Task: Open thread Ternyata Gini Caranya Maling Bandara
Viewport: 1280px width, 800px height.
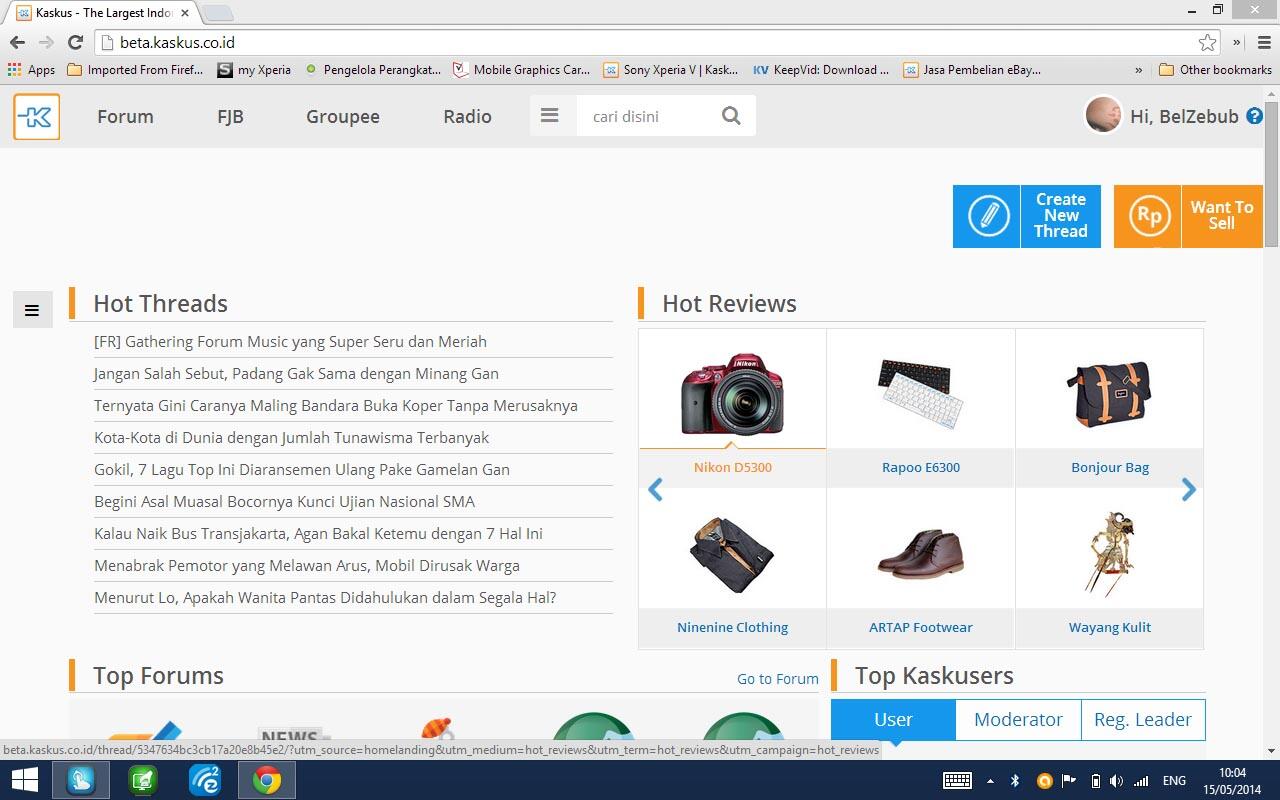Action: point(336,405)
